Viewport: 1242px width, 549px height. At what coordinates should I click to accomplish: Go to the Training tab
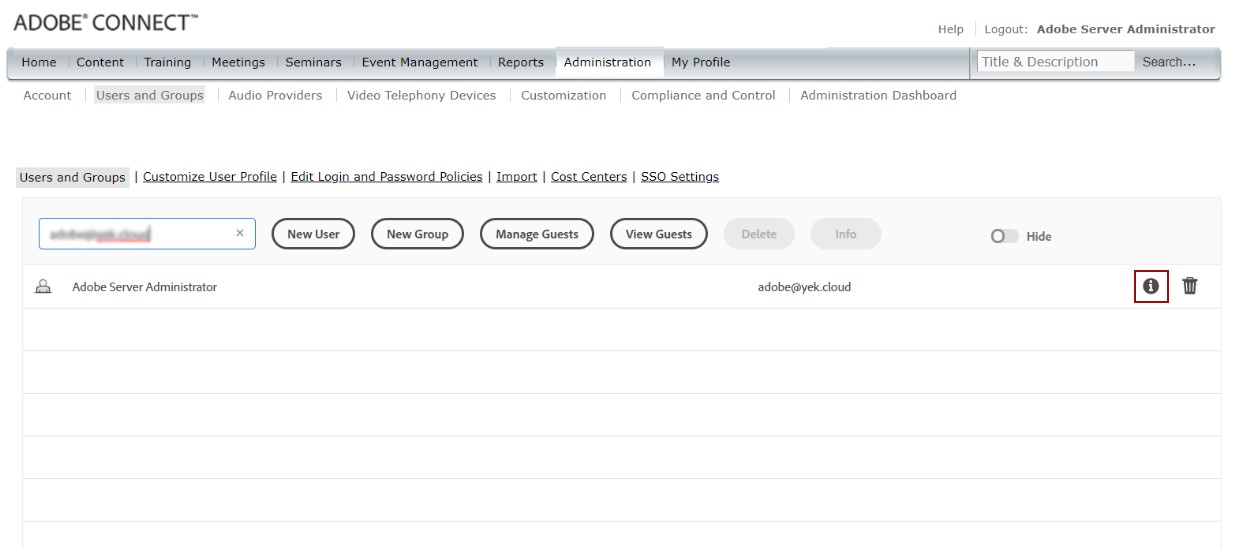(x=167, y=62)
